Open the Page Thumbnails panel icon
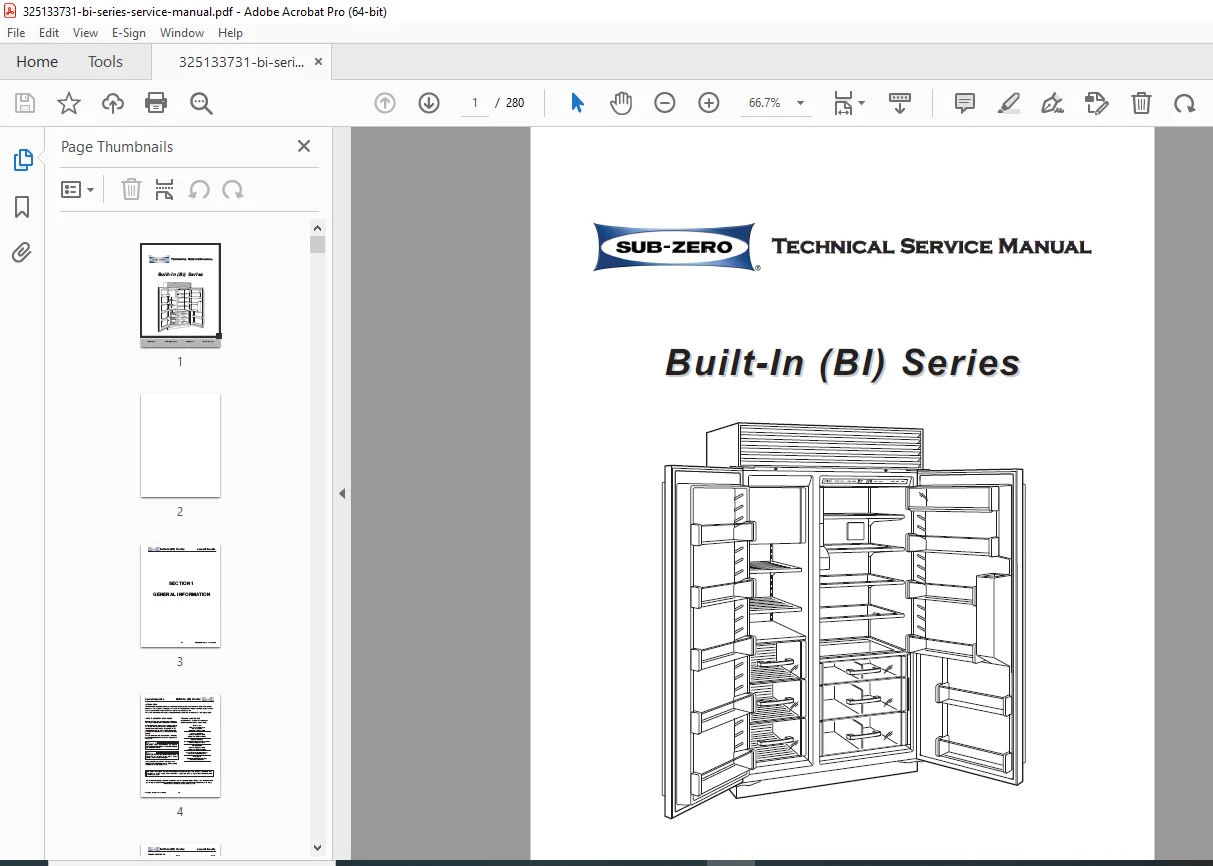Screen dimensions: 1213x866 [22, 160]
